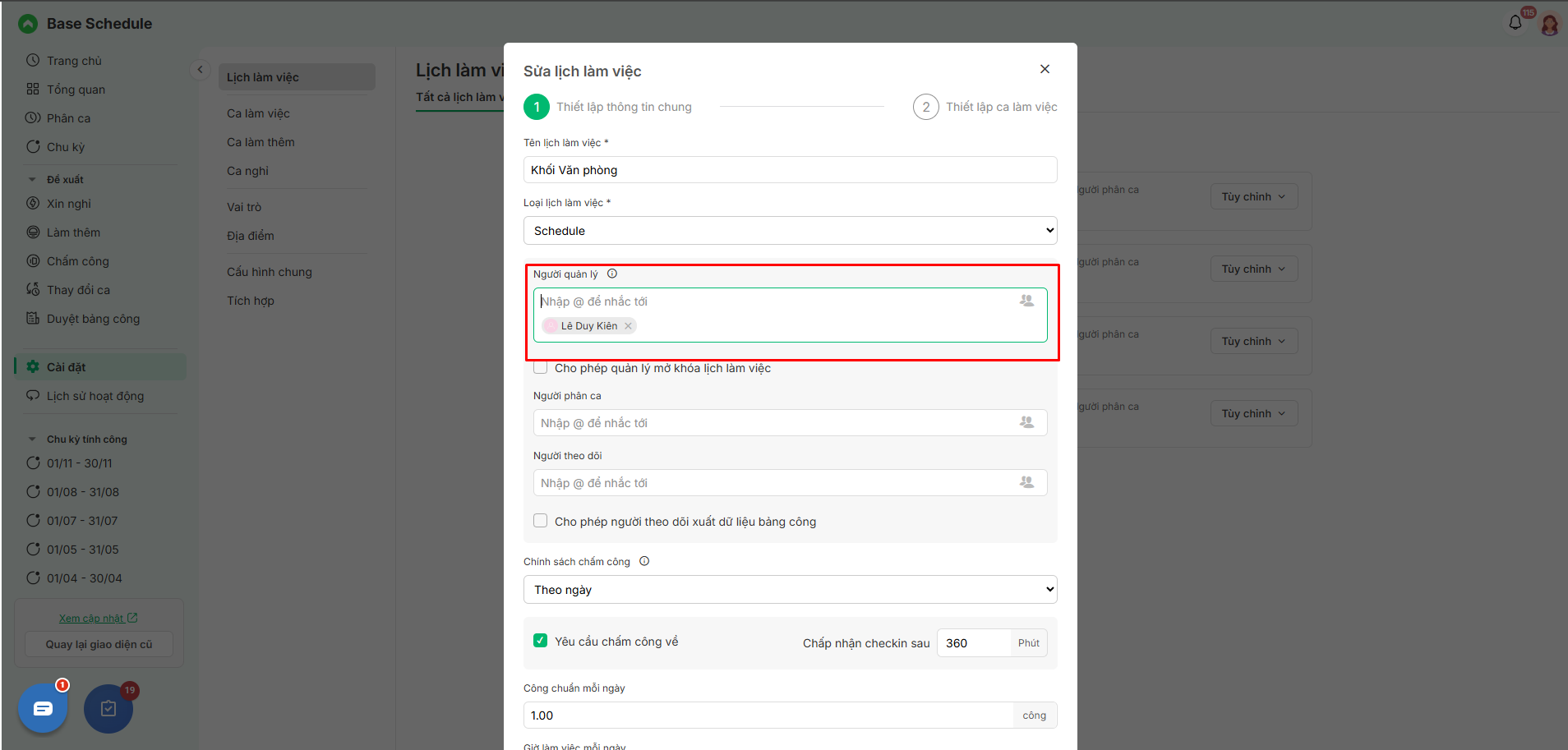Enable Cho phép quản lý mở khóa lịch làm việc
The image size is (1568, 750).
541,367
